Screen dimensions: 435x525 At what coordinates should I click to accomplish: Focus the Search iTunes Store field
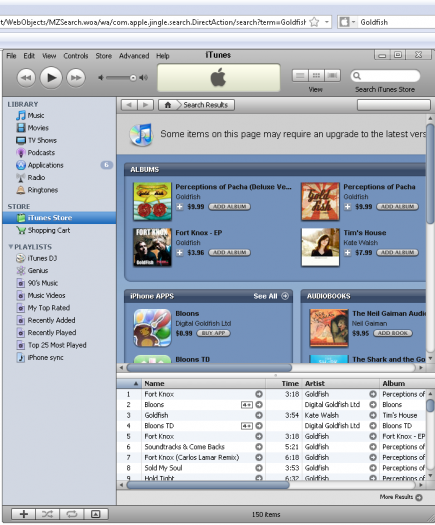click(x=385, y=76)
